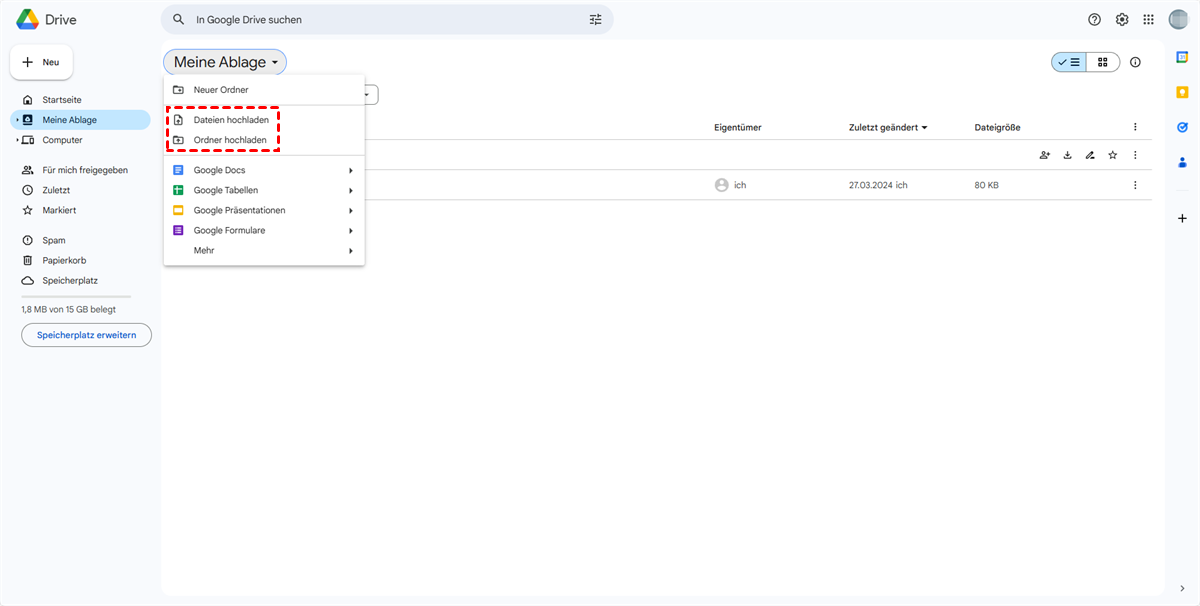Viewport: 1200px width, 606px height.
Task: Open Google Tasks in the side panel
Action: coord(1182,127)
